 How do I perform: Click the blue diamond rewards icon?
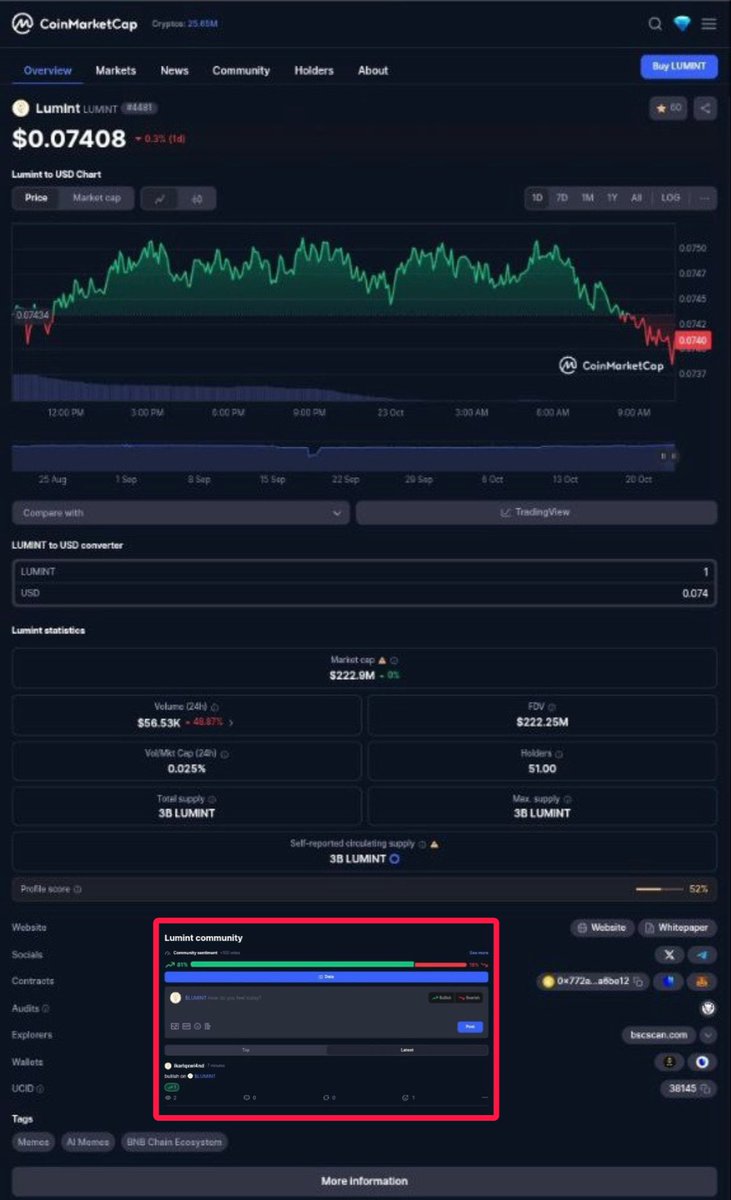coord(682,24)
